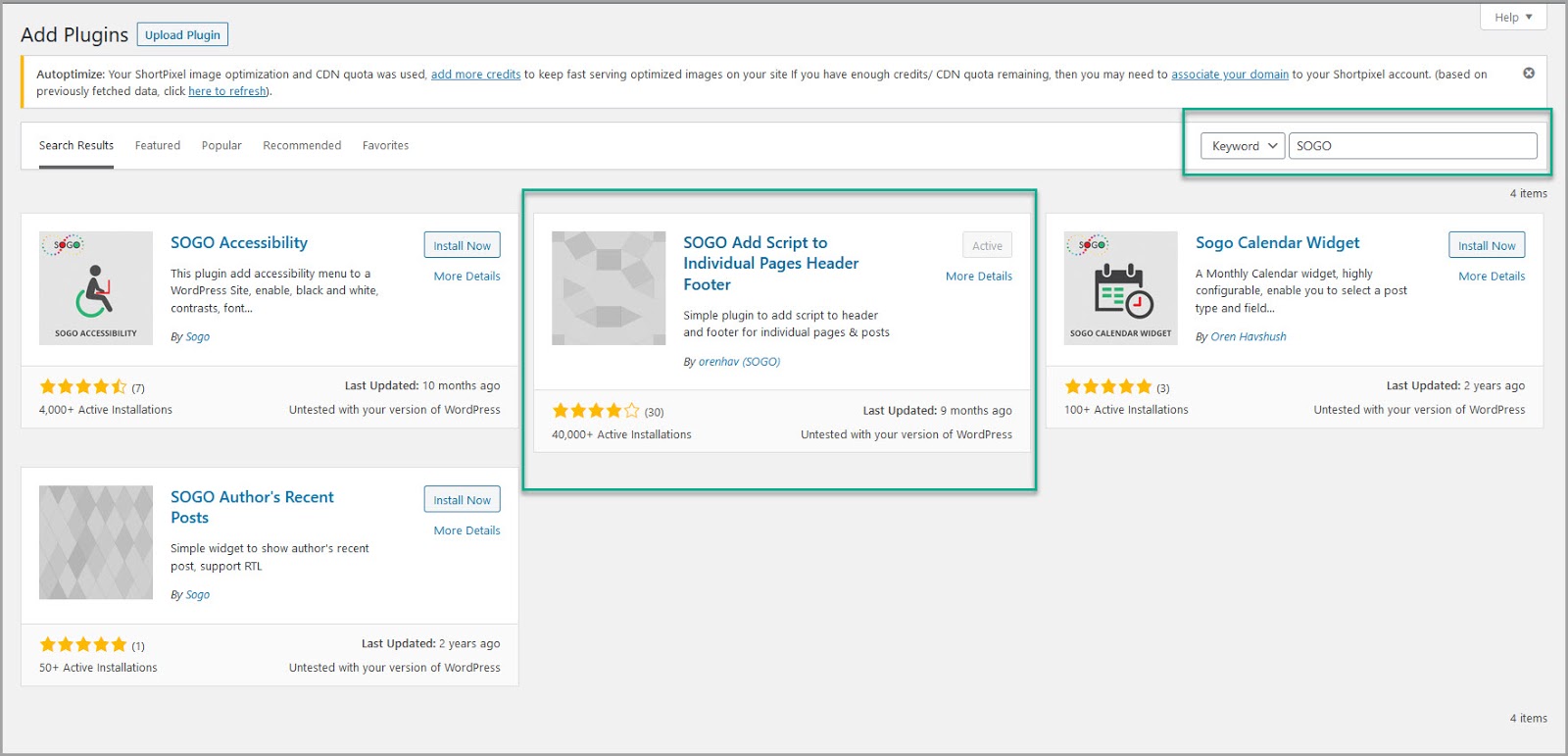Install SOGO Author's Recent Posts plugin
Image resolution: width=1568 pixels, height=756 pixels.
pyautogui.click(x=462, y=500)
